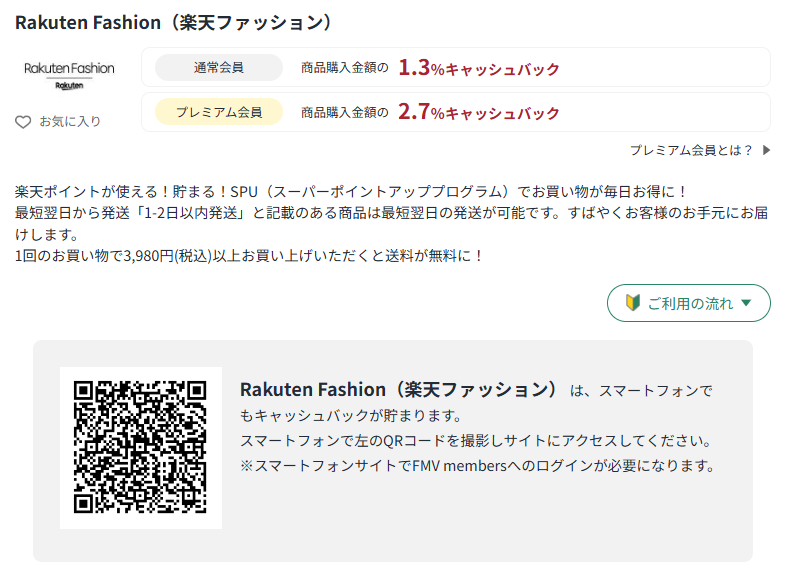Image resolution: width=785 pixels, height=578 pixels.
Task: Click the QR code image
Action: click(x=140, y=447)
